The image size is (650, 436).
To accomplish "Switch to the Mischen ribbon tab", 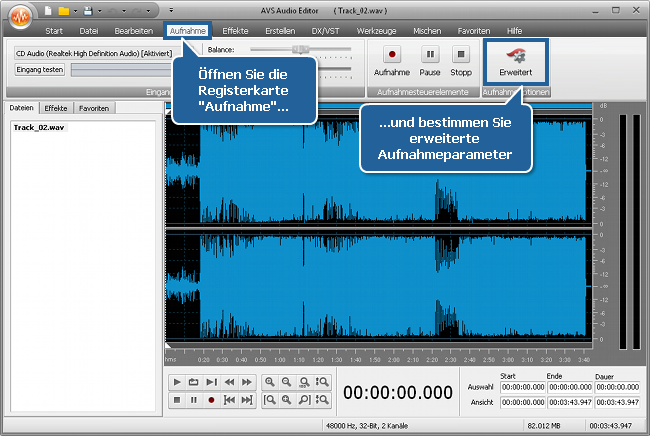I will (427, 31).
